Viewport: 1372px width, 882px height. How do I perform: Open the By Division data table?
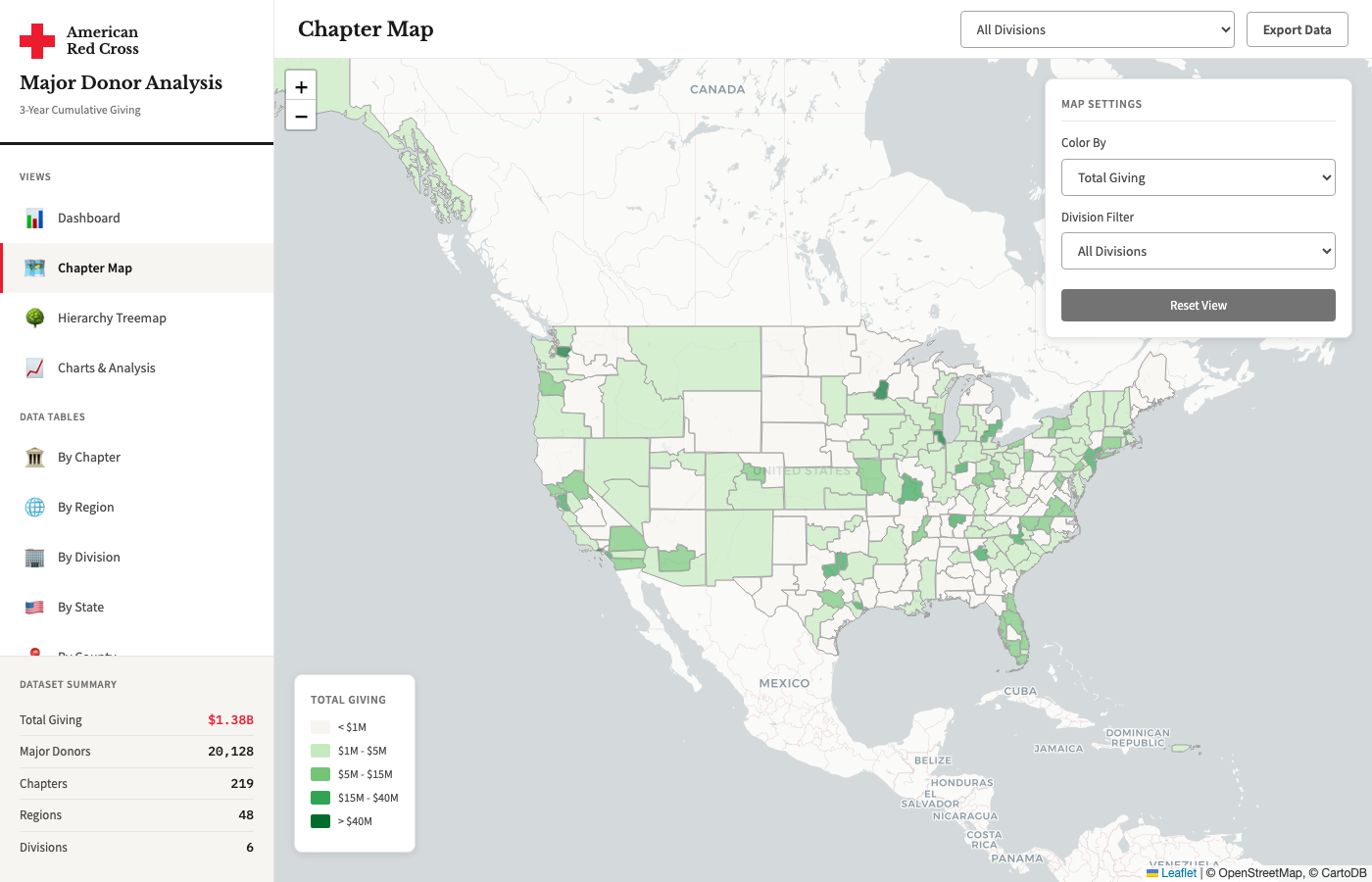137,558
